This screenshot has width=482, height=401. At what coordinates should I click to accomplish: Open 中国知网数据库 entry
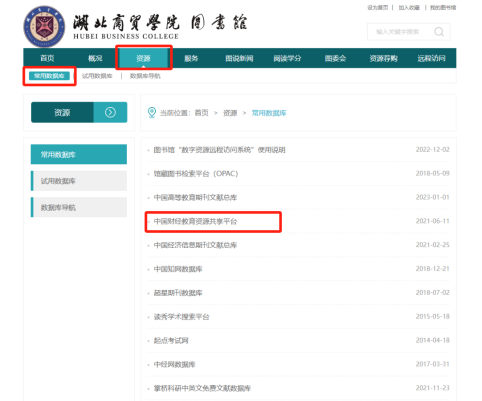178,269
